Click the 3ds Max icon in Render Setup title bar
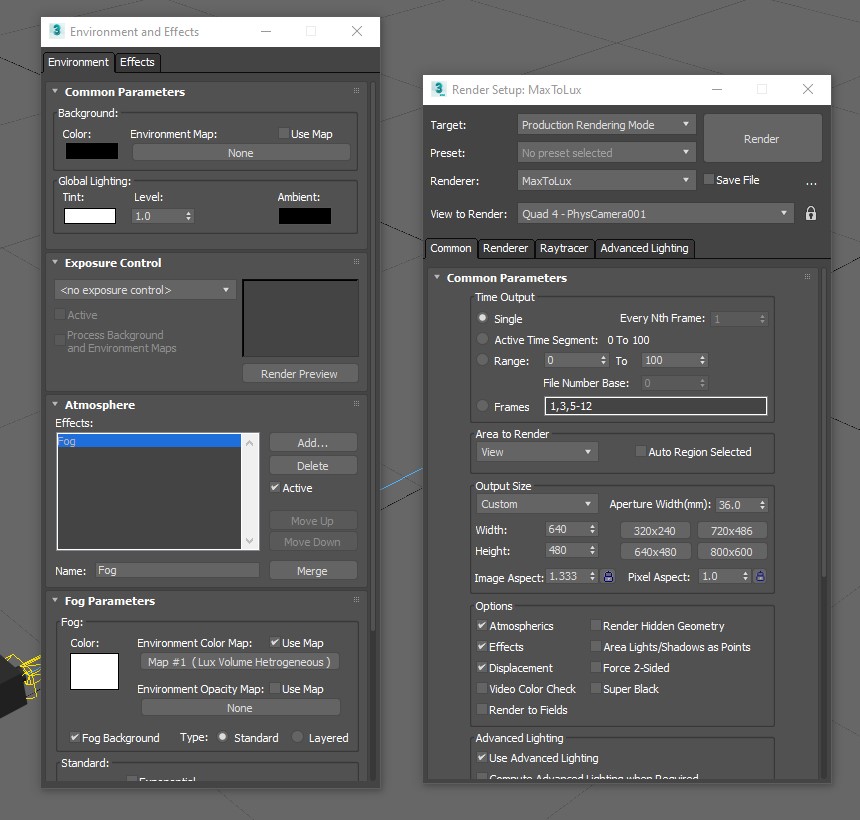The image size is (860, 820). tap(438, 89)
